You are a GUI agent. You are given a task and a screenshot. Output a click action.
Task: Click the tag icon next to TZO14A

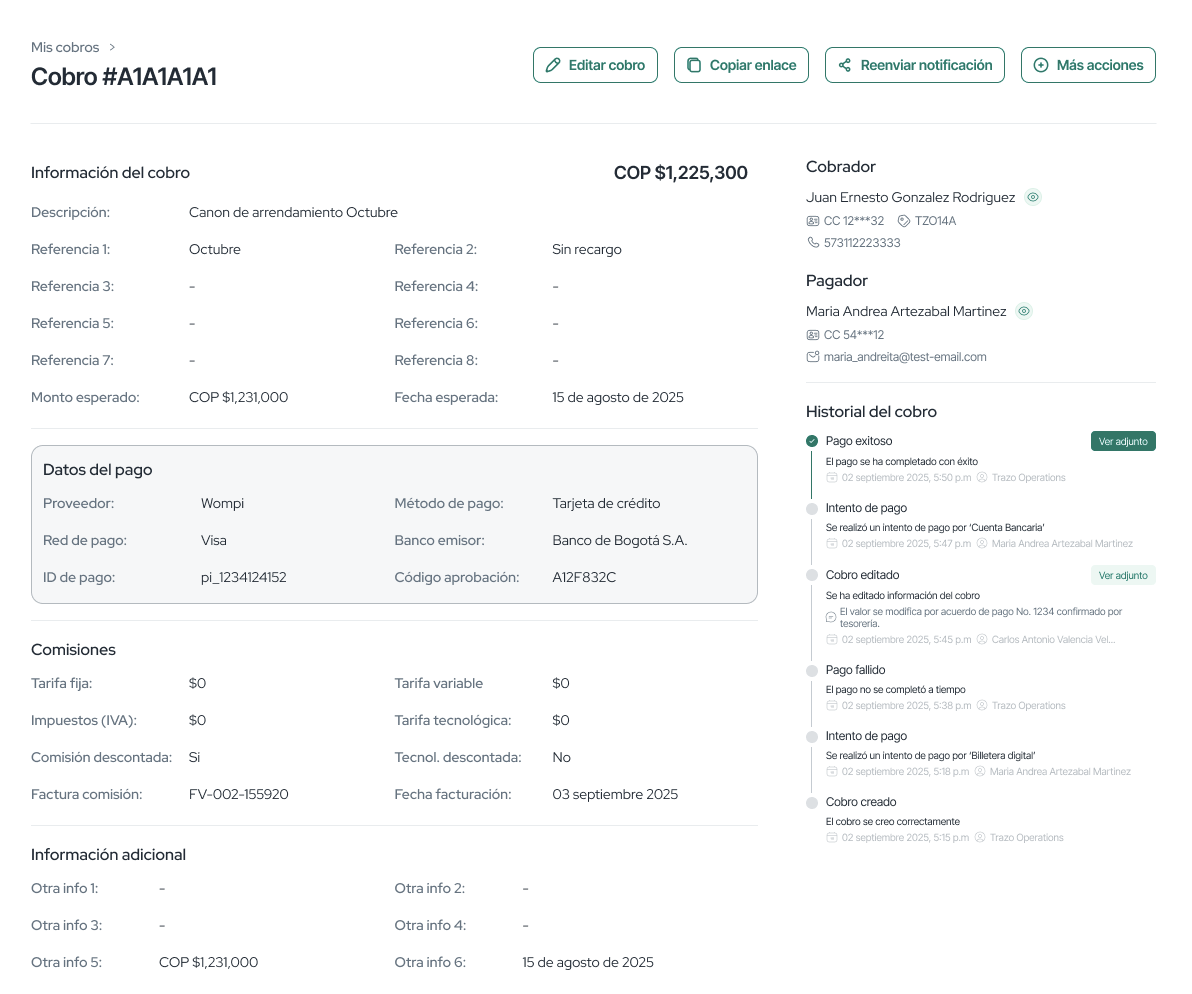[x=904, y=221]
